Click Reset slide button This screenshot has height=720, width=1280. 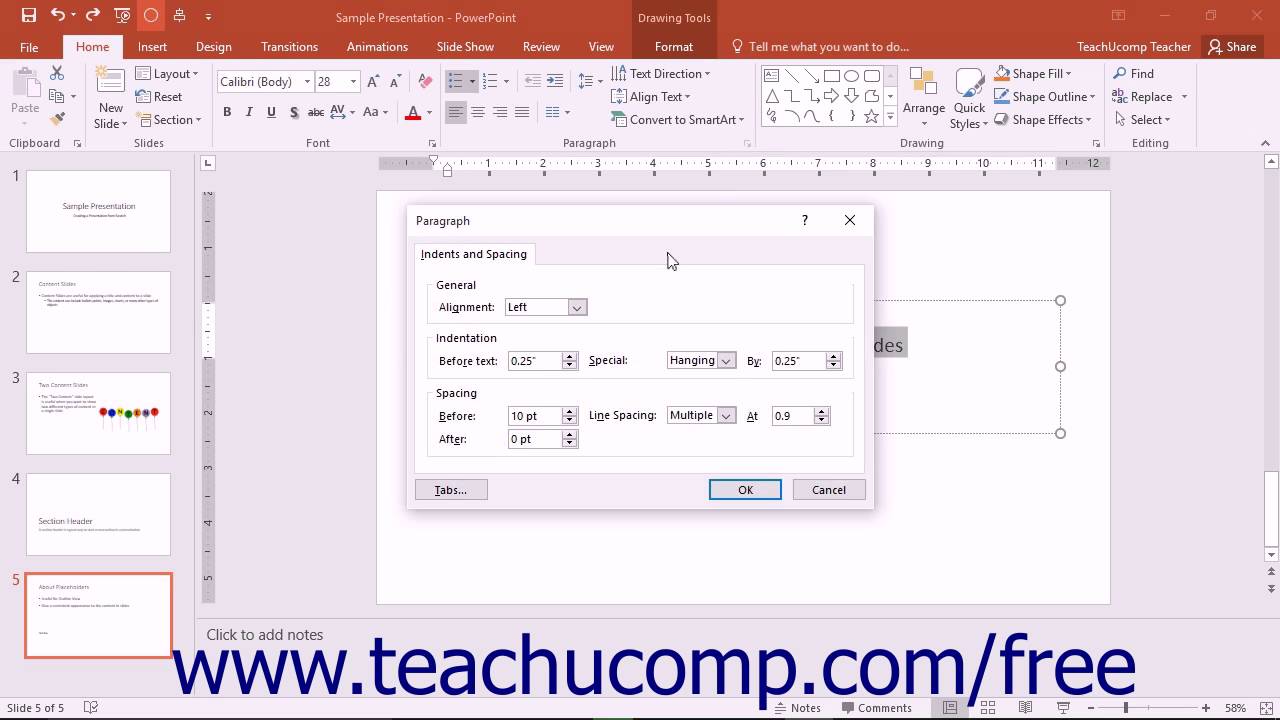[159, 96]
